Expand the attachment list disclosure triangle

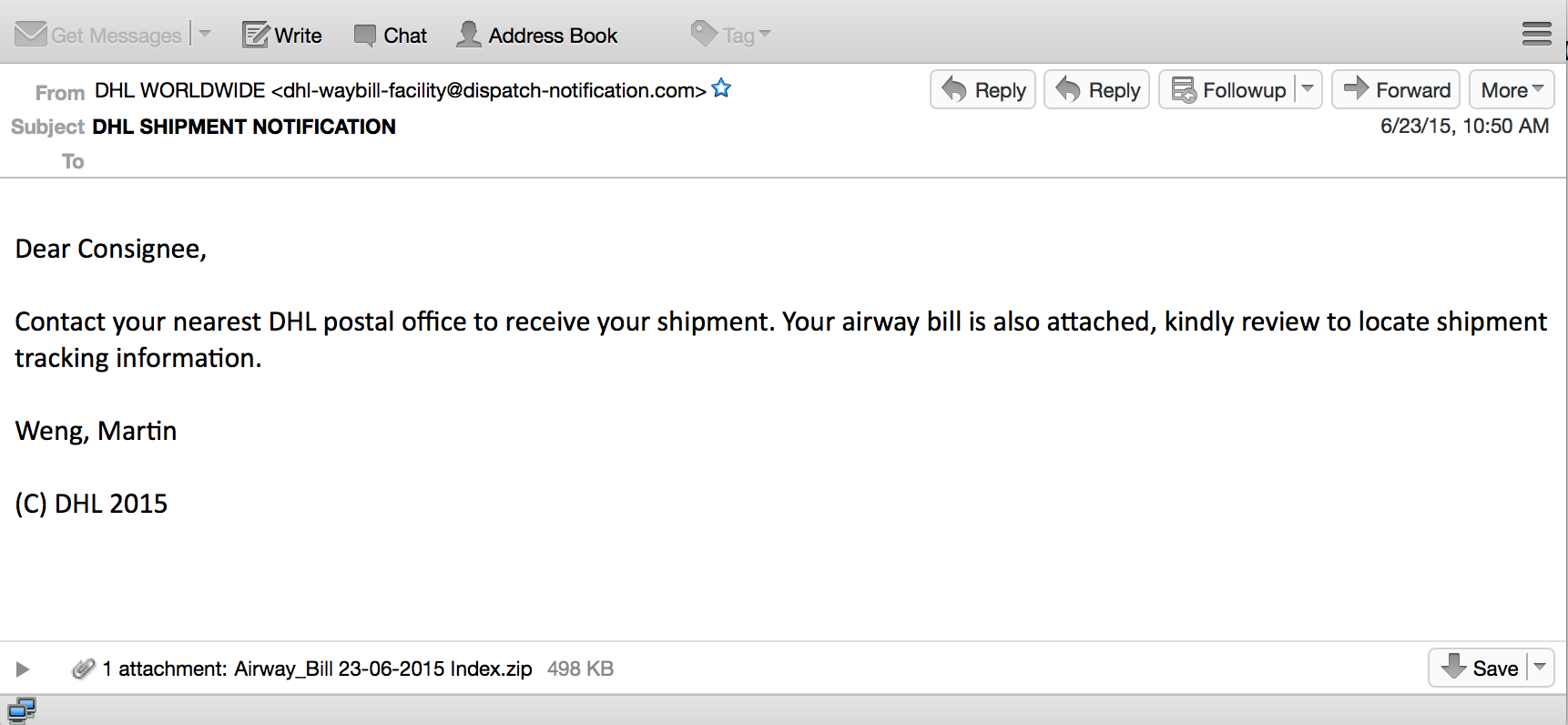[23, 669]
